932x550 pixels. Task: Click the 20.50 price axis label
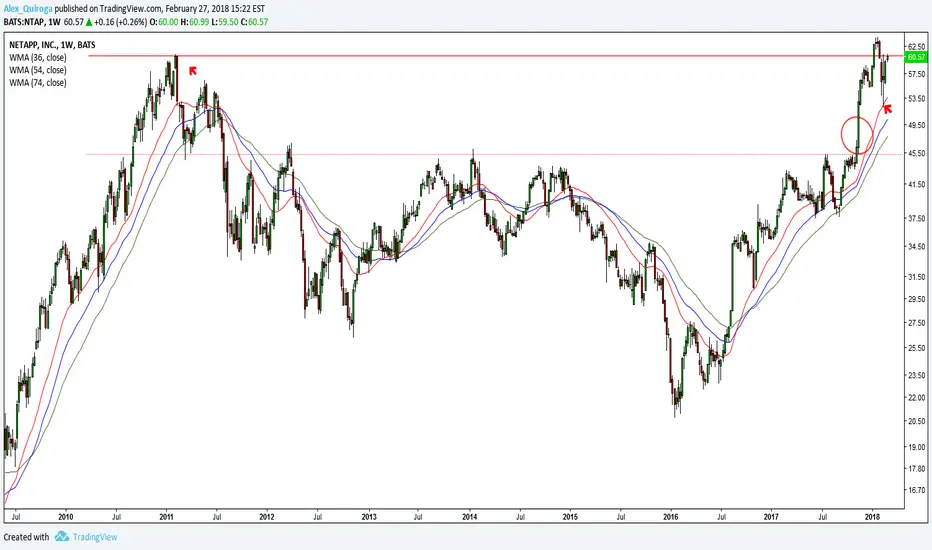pyautogui.click(x=916, y=421)
